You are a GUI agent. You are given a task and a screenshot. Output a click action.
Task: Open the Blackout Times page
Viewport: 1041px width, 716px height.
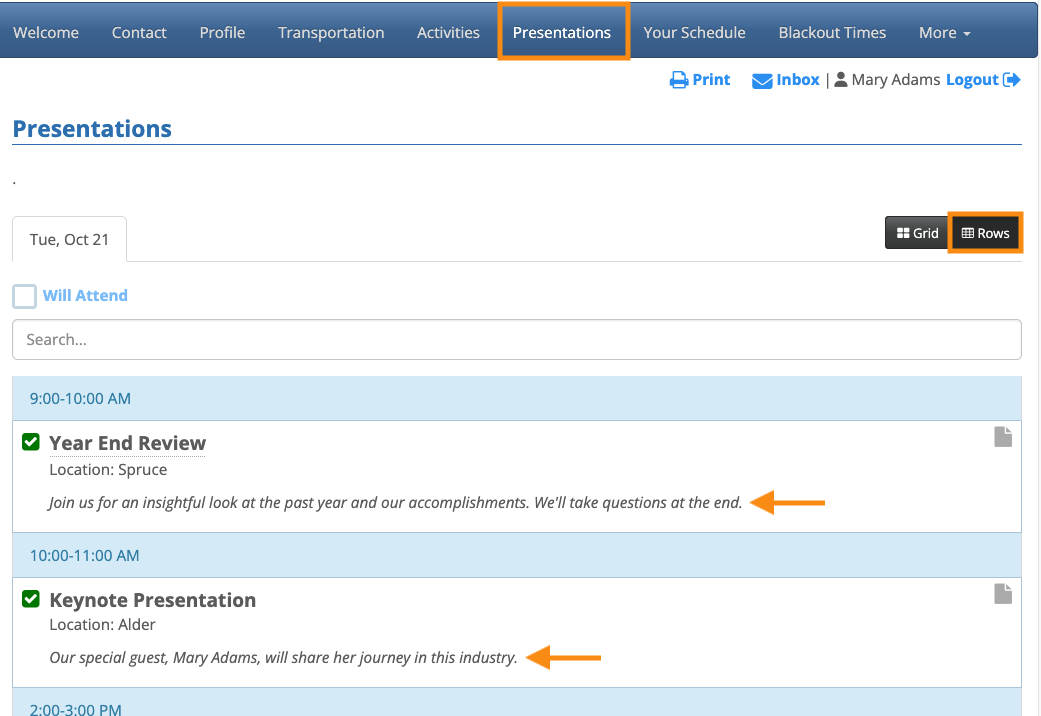[x=832, y=33]
